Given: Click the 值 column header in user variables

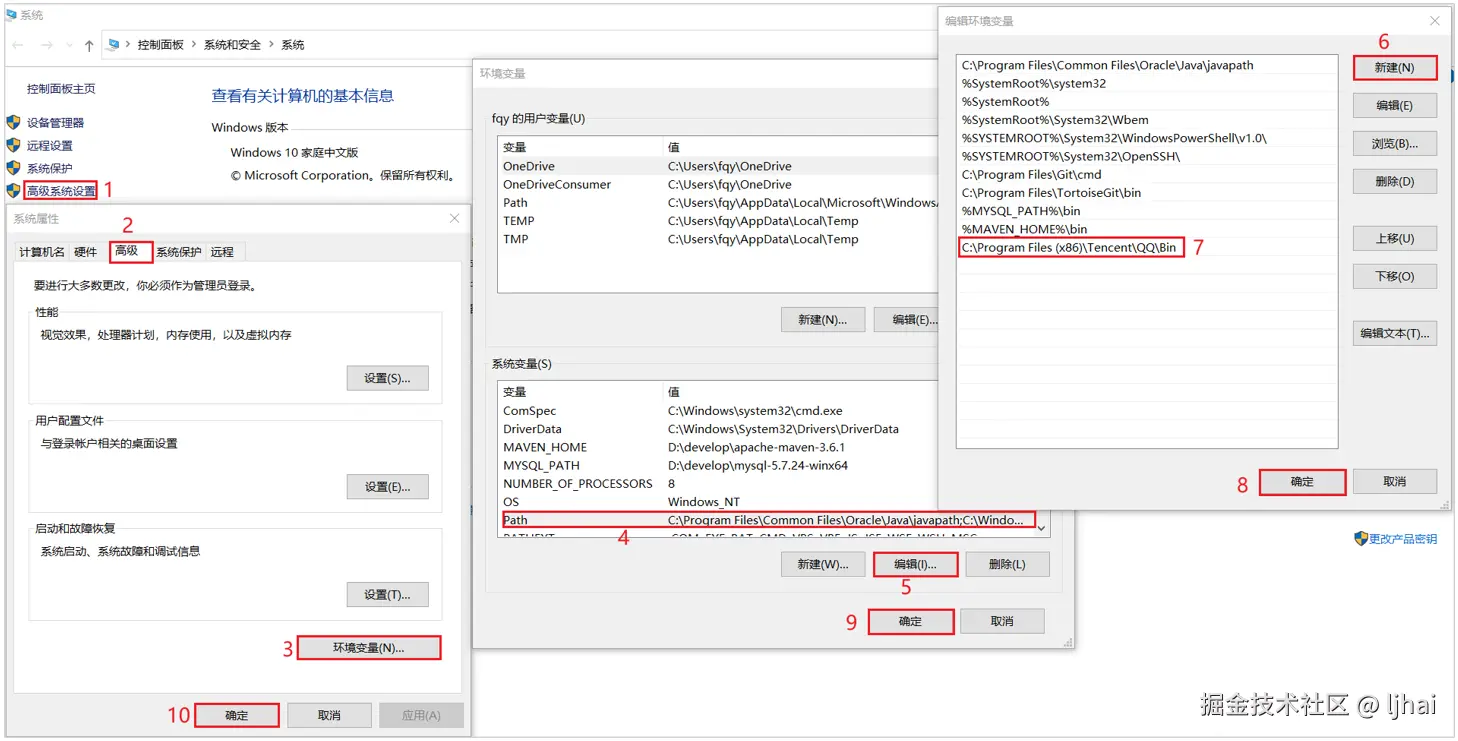Looking at the screenshot, I should point(801,147).
